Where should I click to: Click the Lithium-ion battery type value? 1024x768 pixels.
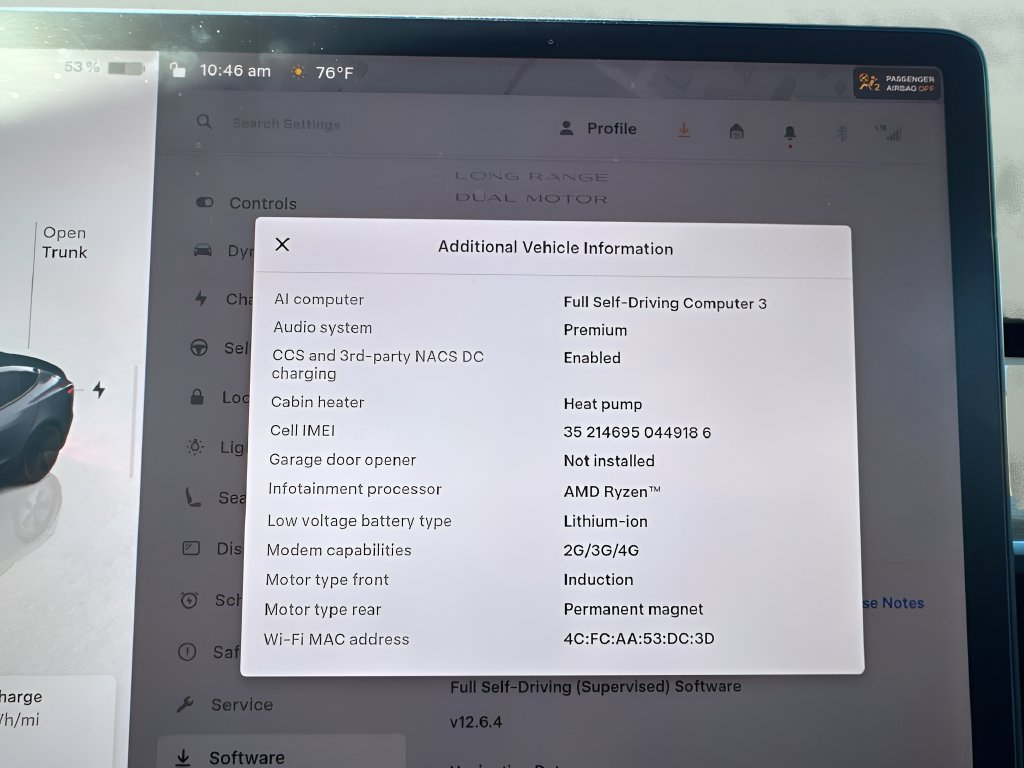(x=605, y=521)
